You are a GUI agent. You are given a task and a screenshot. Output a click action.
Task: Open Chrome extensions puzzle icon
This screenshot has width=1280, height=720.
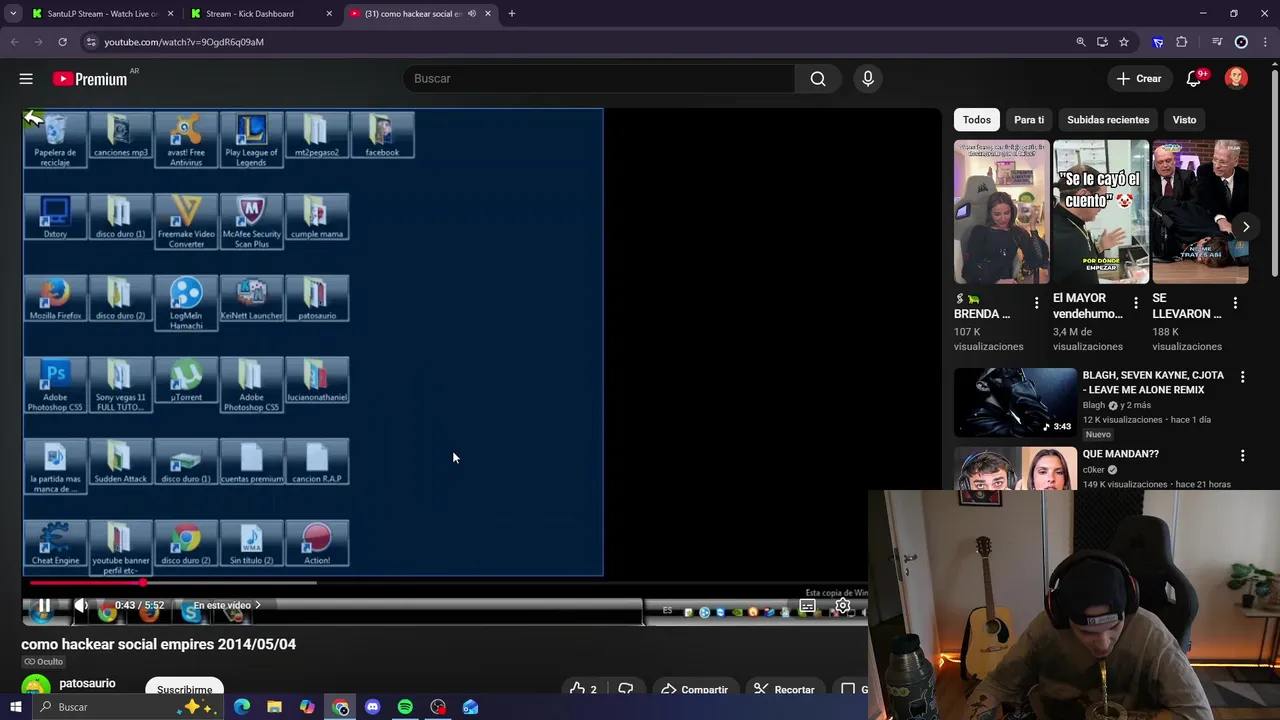click(1182, 42)
